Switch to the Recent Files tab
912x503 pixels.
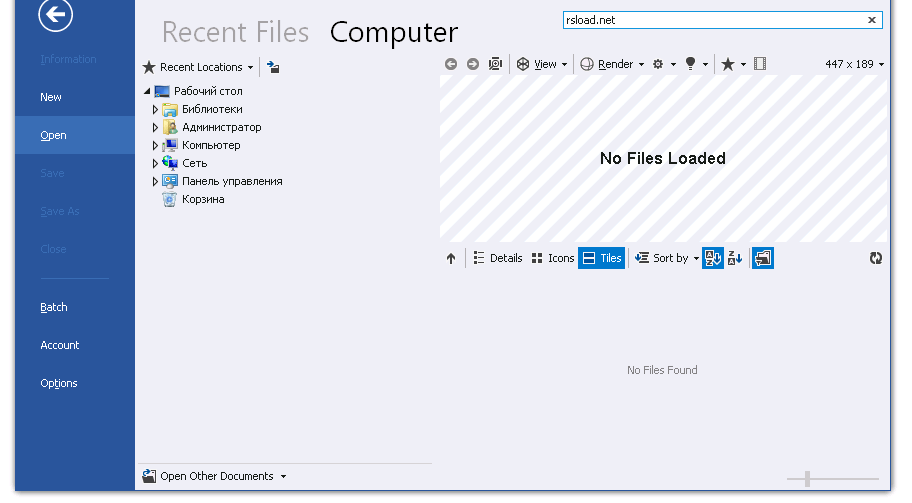click(x=235, y=32)
